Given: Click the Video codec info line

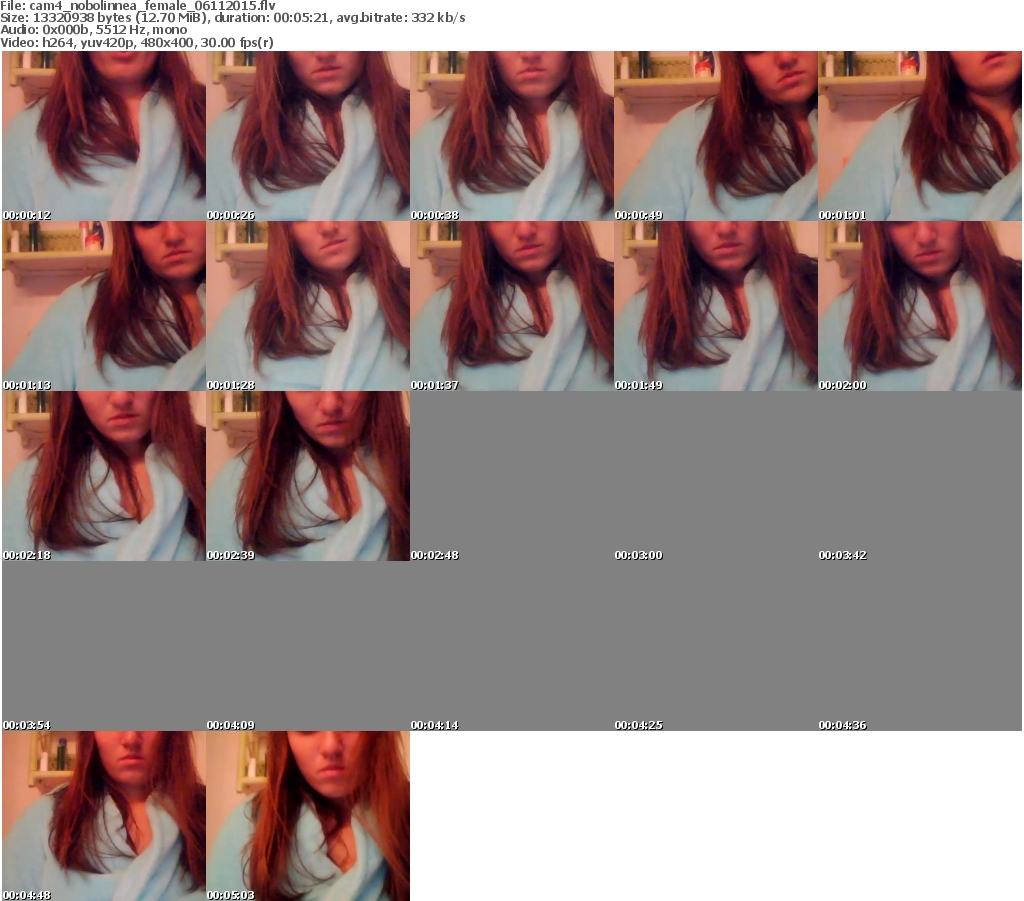Looking at the screenshot, I should [x=138, y=42].
